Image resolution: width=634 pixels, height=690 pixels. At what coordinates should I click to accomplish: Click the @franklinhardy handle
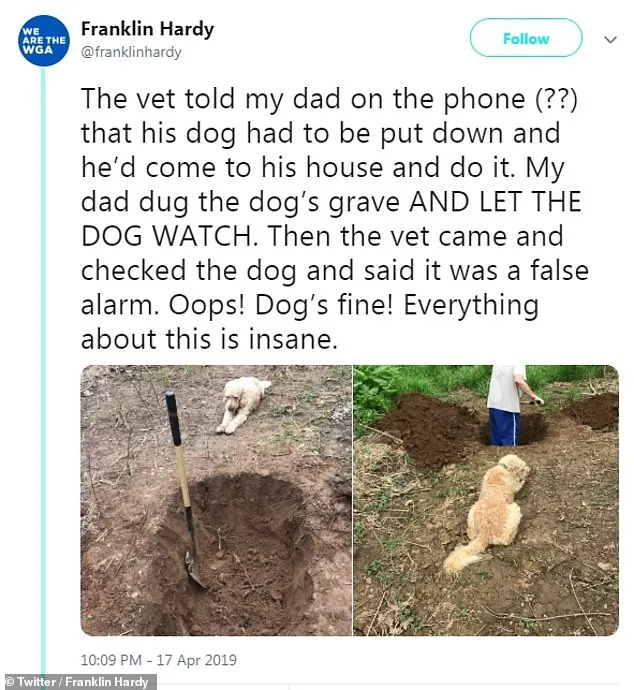(130, 52)
